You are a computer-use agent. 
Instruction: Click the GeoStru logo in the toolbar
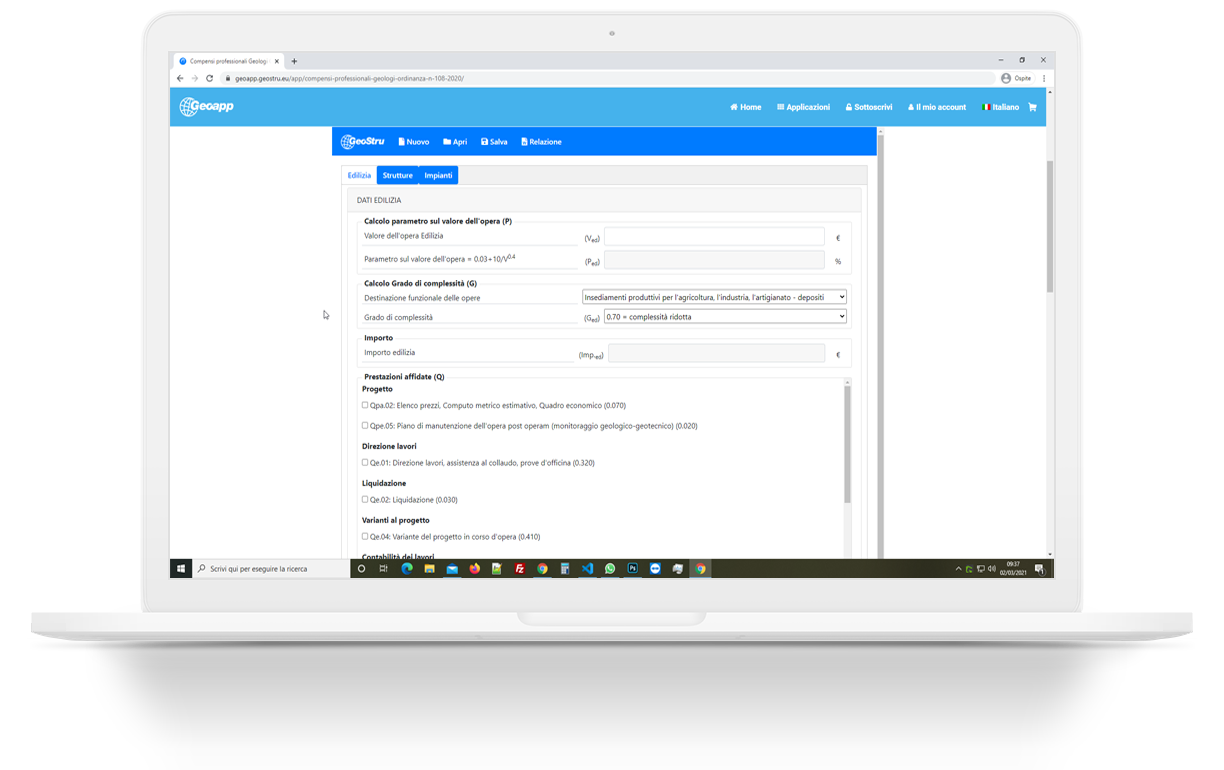pos(362,142)
